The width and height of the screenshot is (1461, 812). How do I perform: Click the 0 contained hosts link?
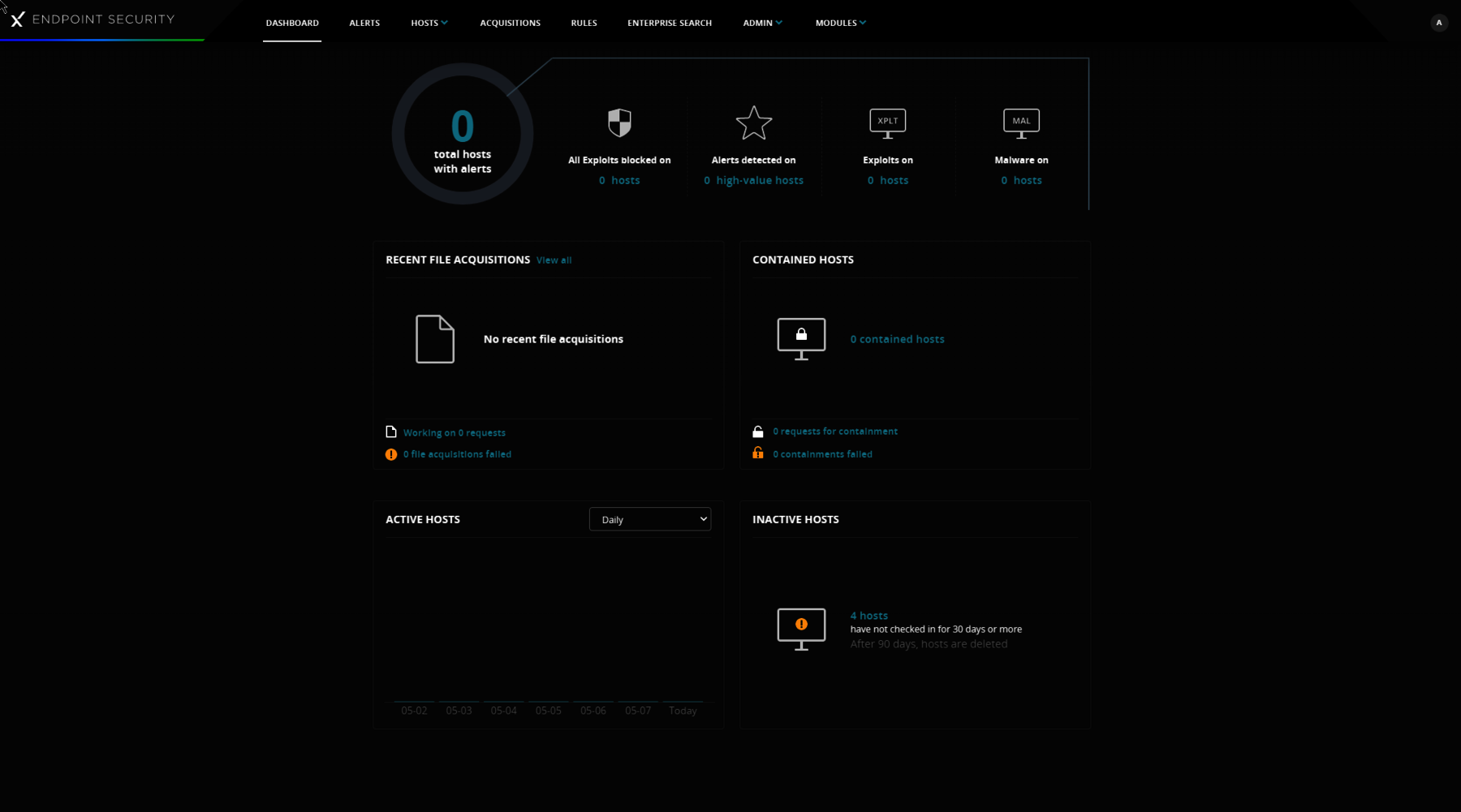pyautogui.click(x=897, y=339)
